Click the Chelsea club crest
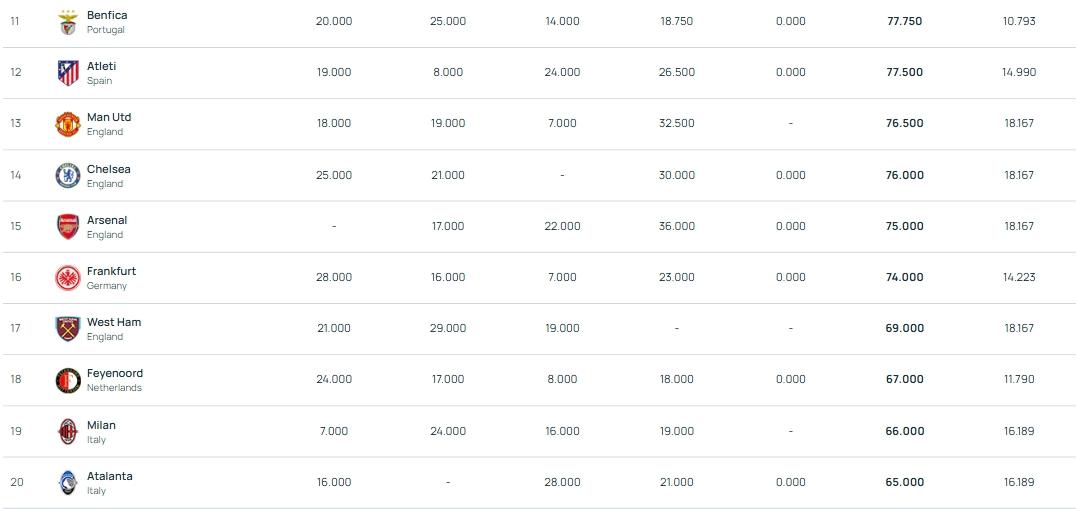Screen dimensions: 1078x509 click(67, 176)
